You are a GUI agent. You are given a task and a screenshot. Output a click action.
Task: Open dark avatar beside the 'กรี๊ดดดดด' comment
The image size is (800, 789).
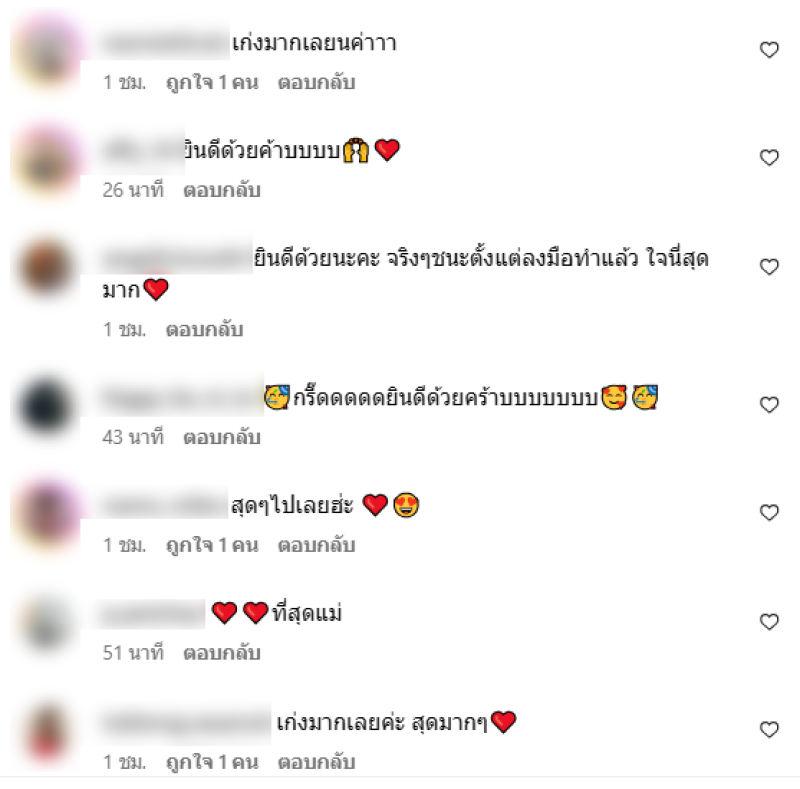click(x=46, y=407)
